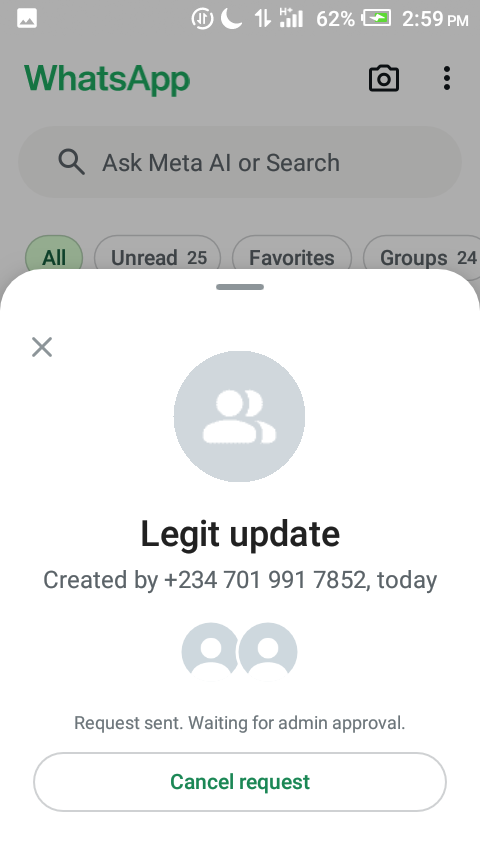The height and width of the screenshot is (854, 480).
Task: Close the group join sheet
Action: click(x=42, y=347)
